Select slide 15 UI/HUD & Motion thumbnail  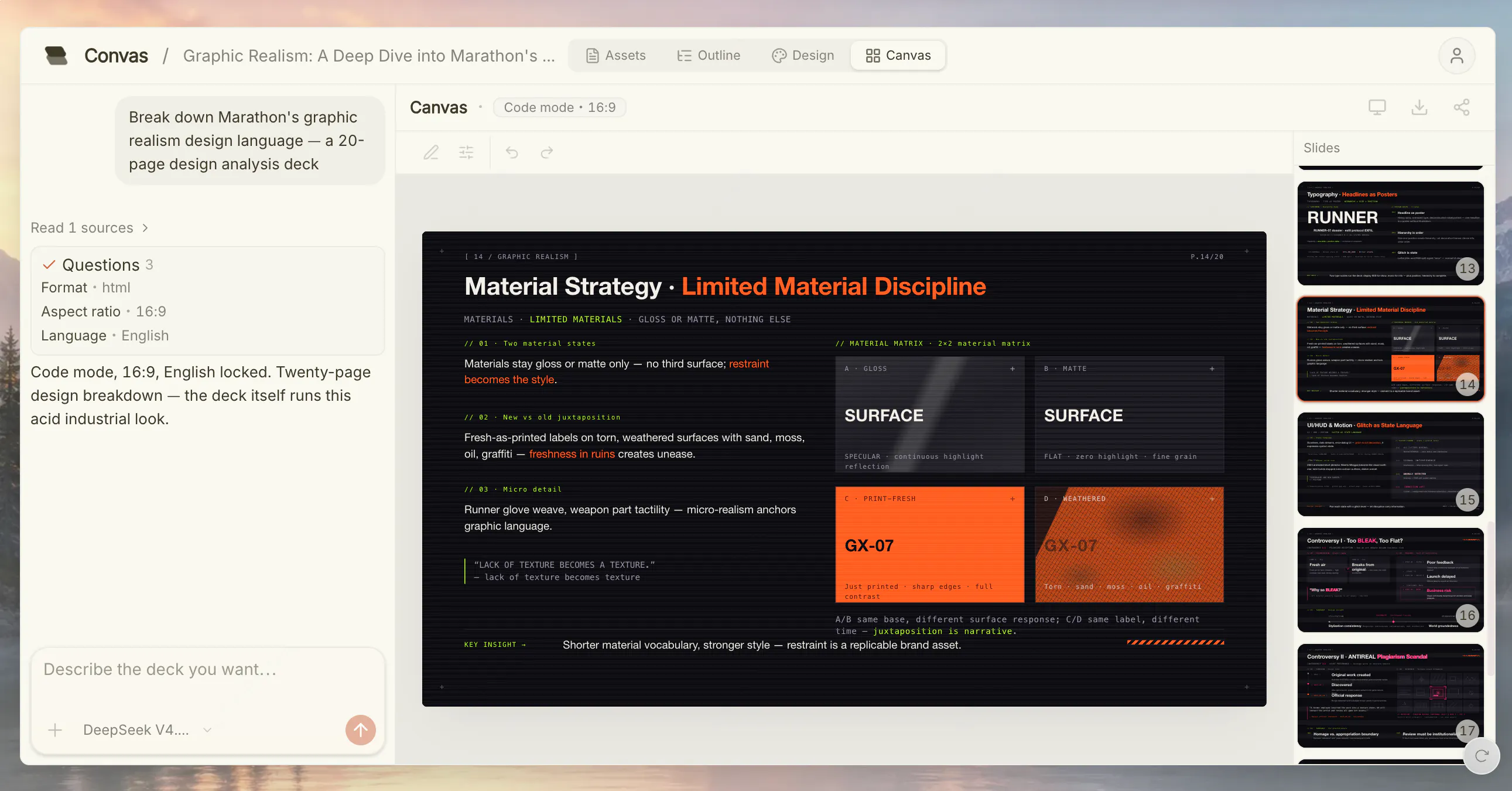[1391, 465]
